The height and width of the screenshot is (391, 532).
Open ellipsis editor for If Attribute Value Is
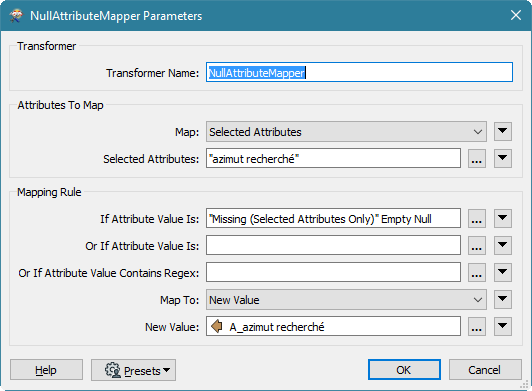(477, 219)
